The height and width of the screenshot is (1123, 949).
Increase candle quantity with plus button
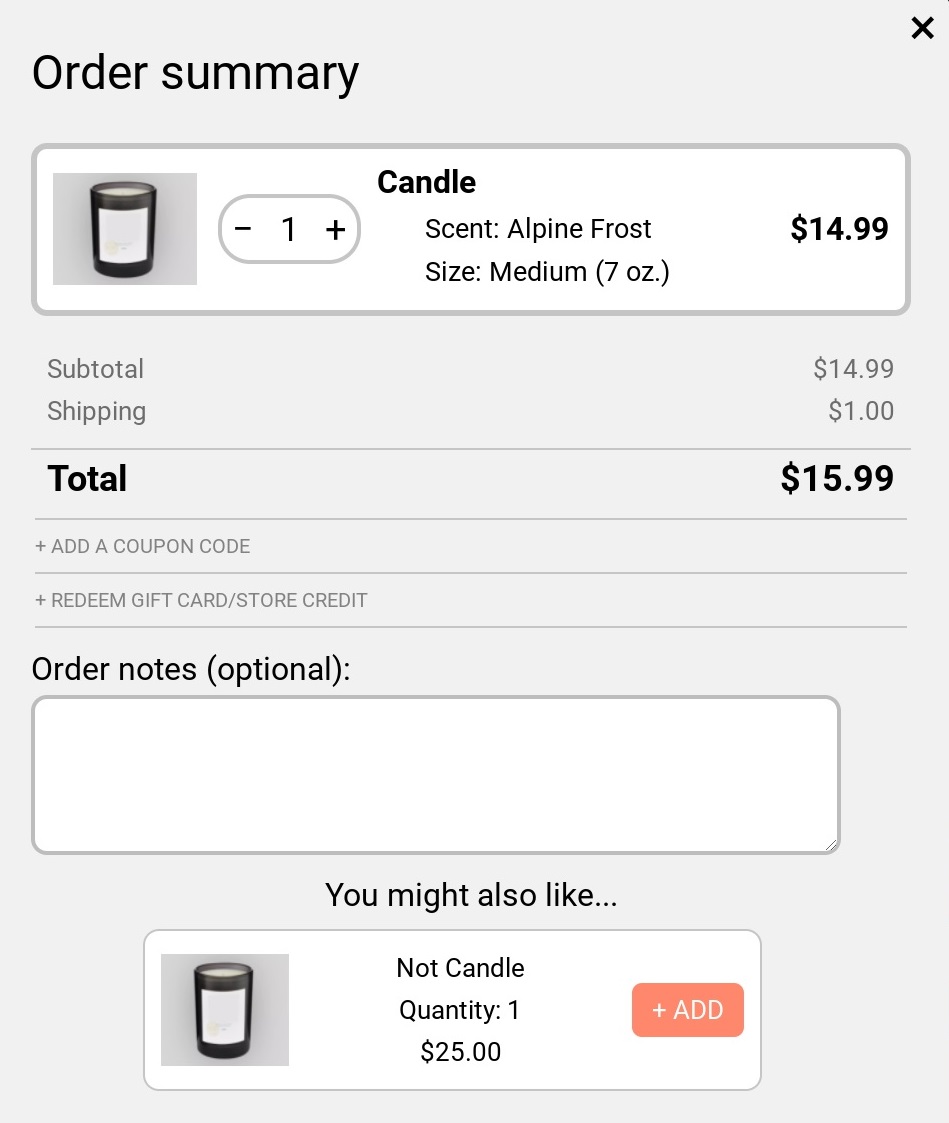point(335,229)
